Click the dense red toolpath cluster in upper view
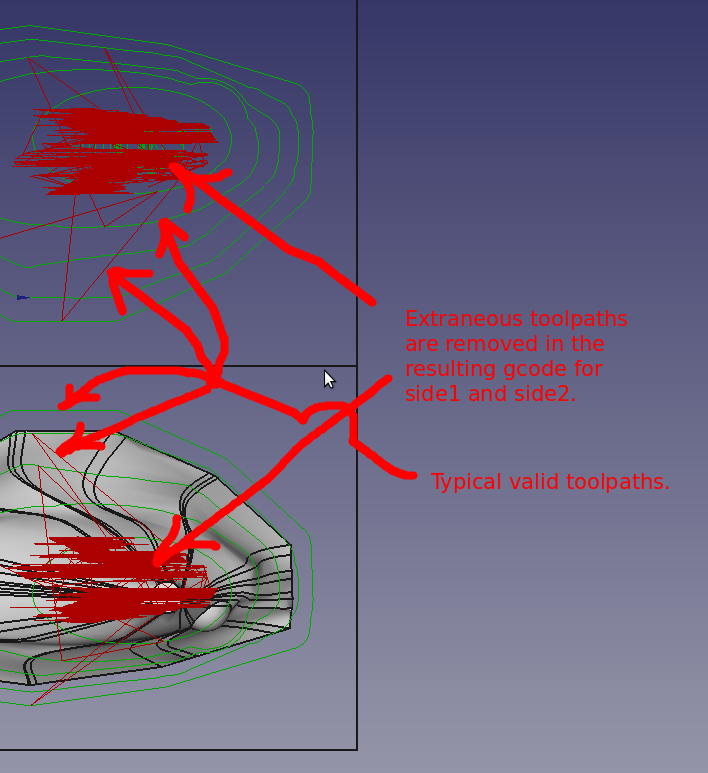The height and width of the screenshot is (773, 708). tap(110, 150)
